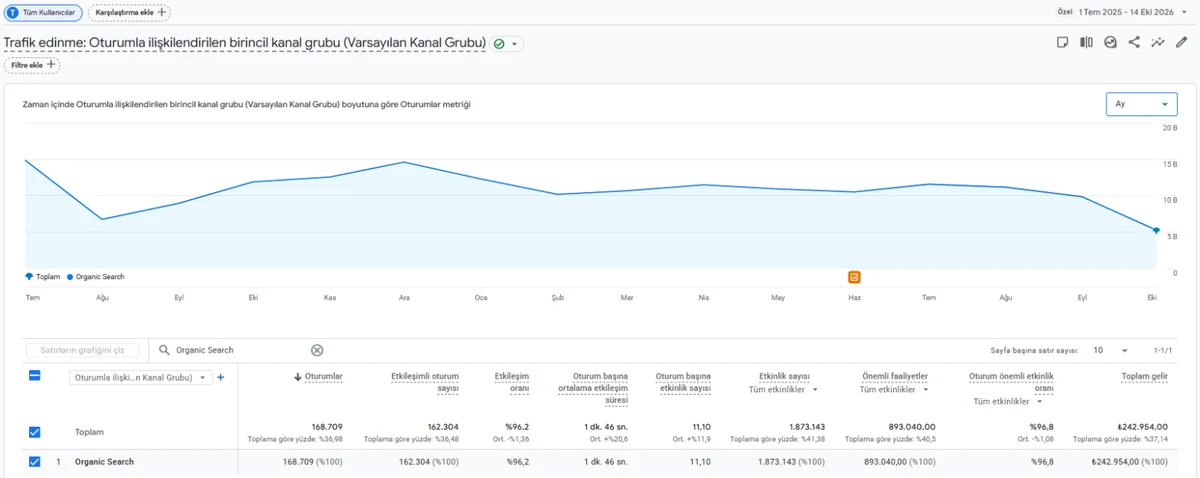
Task: Open Tüm etkinlikler dropdown under Oturum önemli etkinlik oranı
Action: pos(1008,401)
